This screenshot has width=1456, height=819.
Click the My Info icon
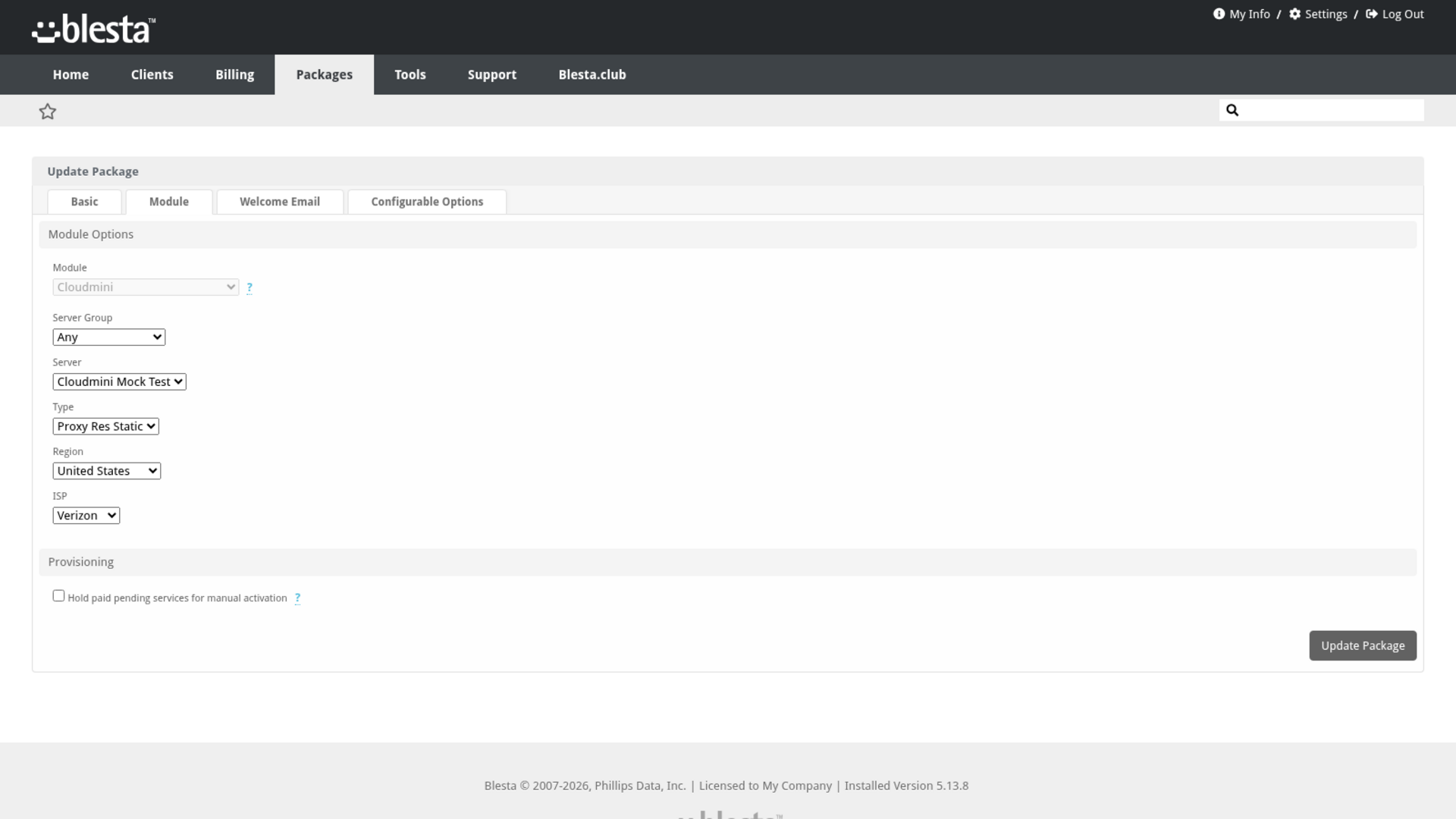(x=1219, y=14)
